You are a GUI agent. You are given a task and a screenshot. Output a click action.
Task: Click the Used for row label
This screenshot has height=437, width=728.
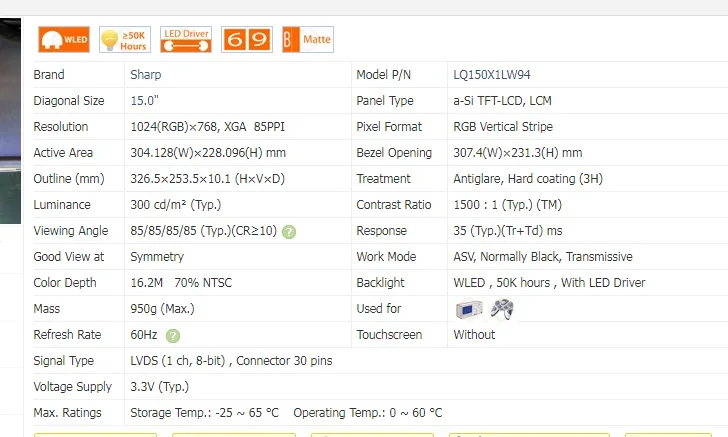pos(378,309)
